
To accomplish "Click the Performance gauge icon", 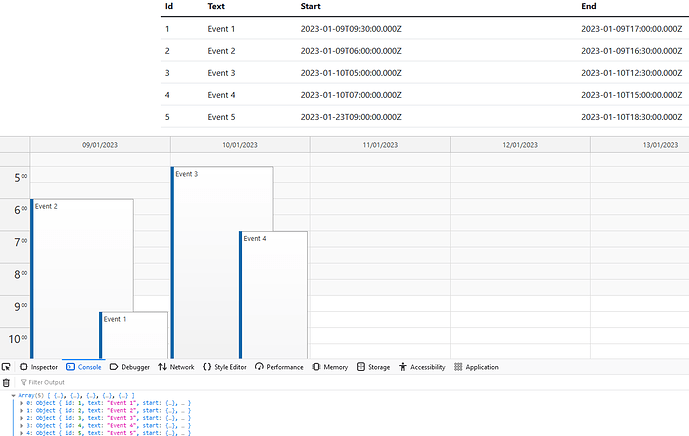I will tap(259, 367).
